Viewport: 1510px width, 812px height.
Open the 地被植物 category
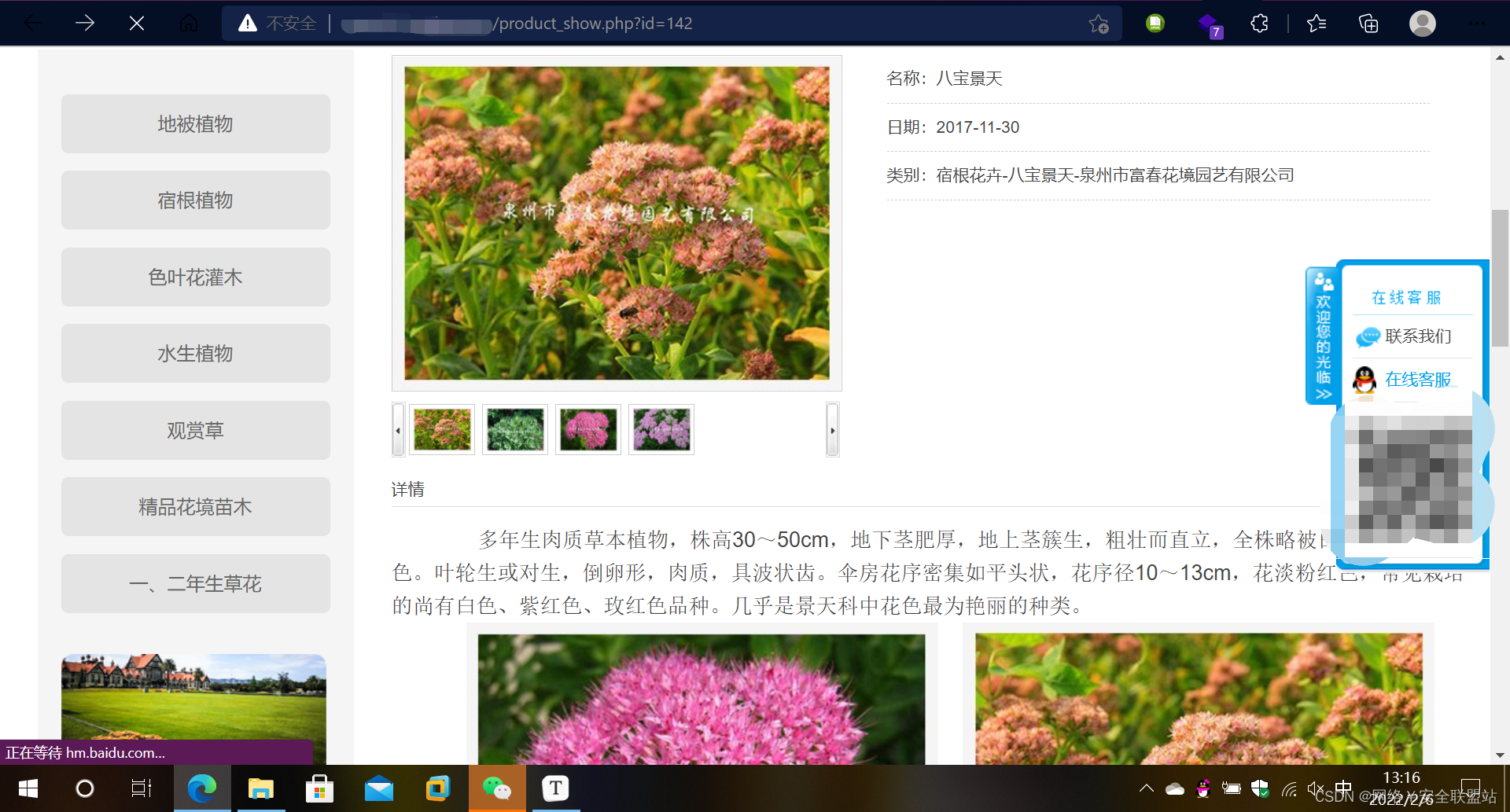(196, 123)
